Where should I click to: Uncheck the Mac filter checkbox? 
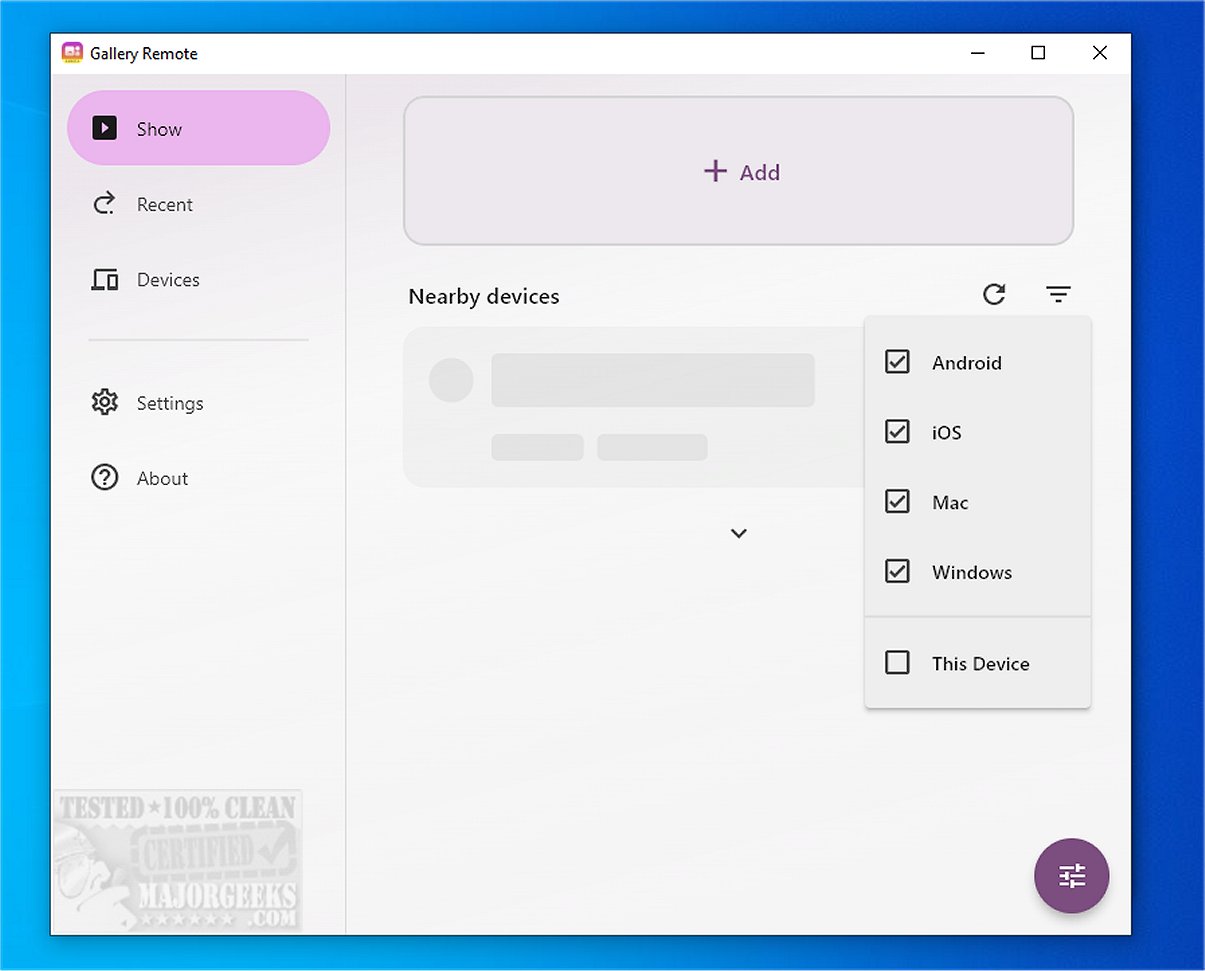(x=897, y=502)
